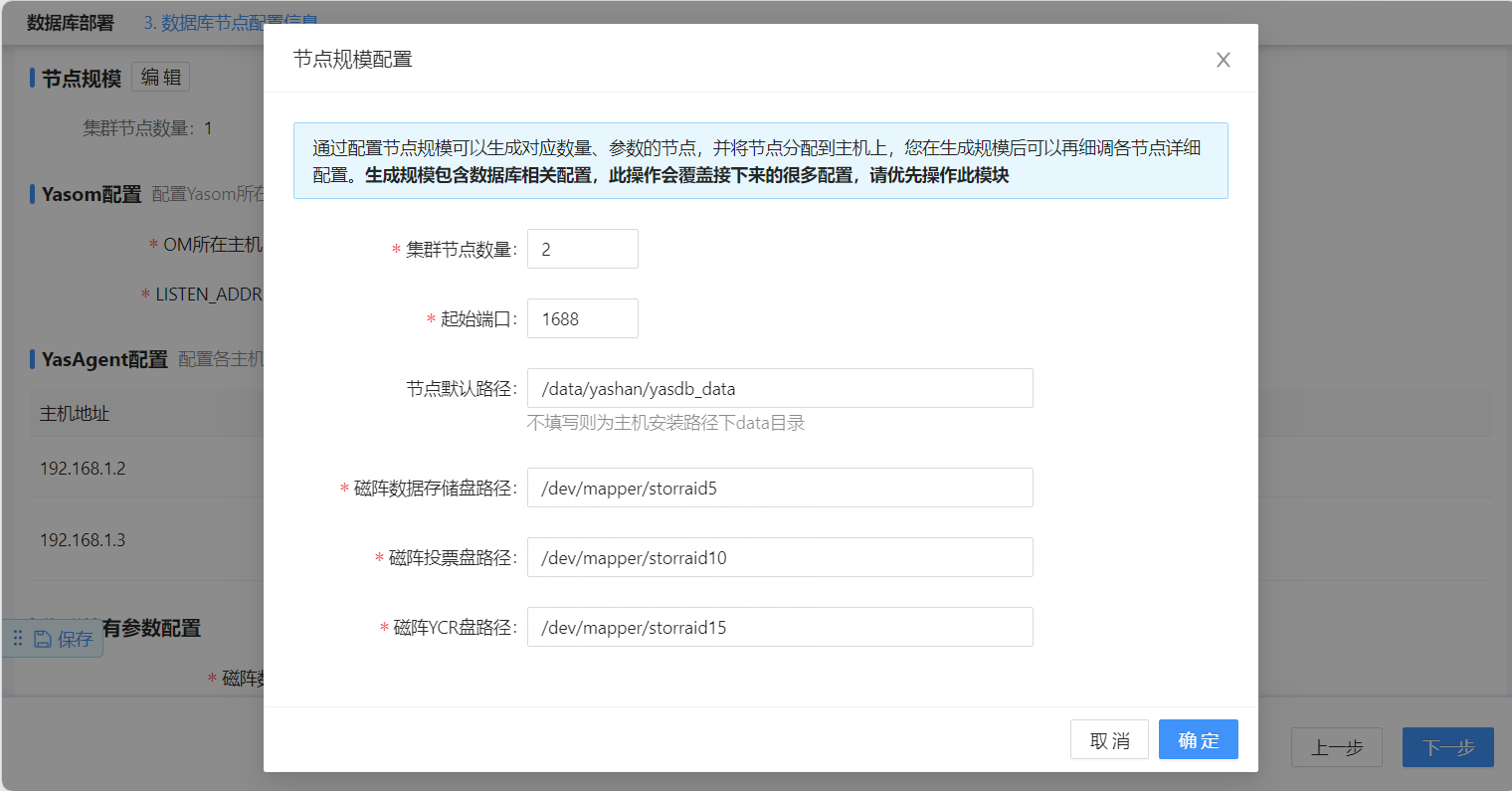Screen dimensions: 1512x791
Task: Click the drag handle dots beside 保存
Action: (18, 639)
